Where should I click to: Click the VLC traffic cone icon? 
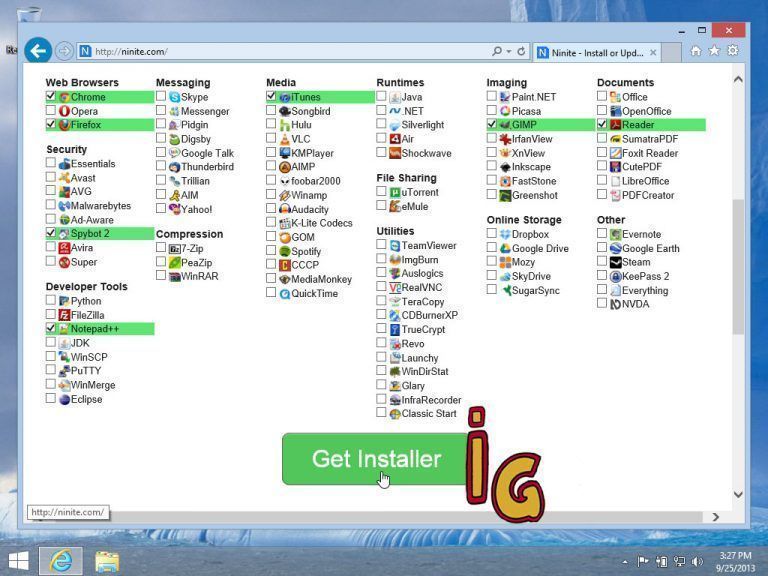pyautogui.click(x=285, y=139)
